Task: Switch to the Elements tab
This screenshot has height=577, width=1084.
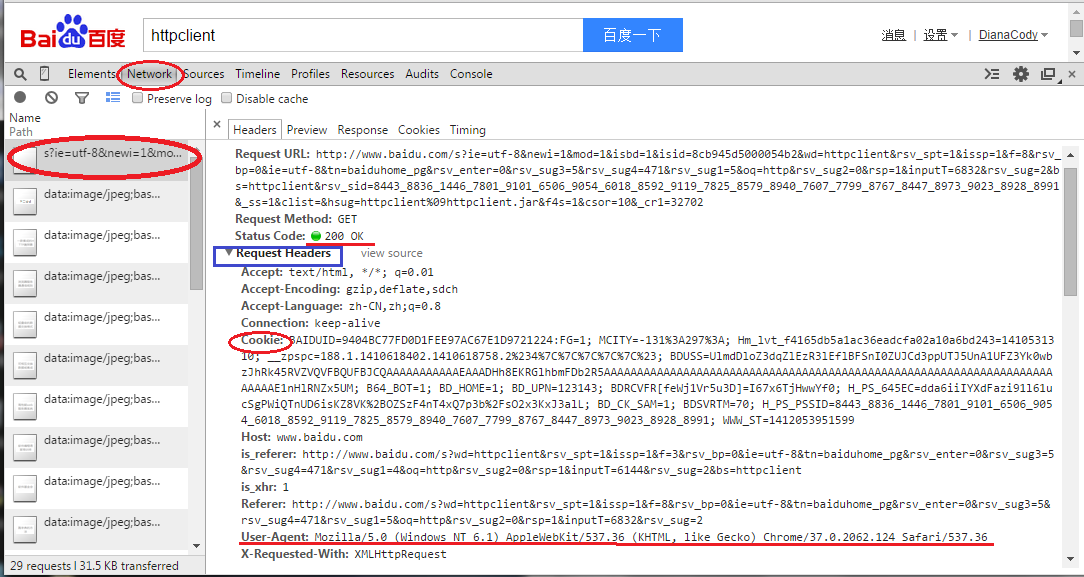Action: coord(91,74)
